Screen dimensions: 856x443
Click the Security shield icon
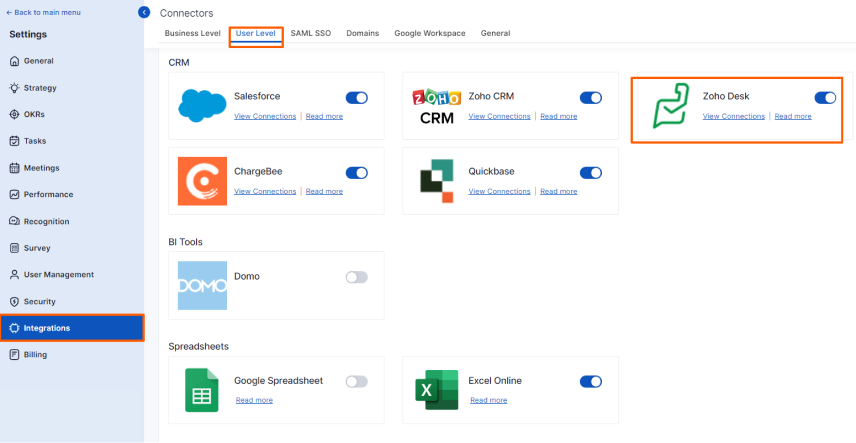(x=15, y=302)
